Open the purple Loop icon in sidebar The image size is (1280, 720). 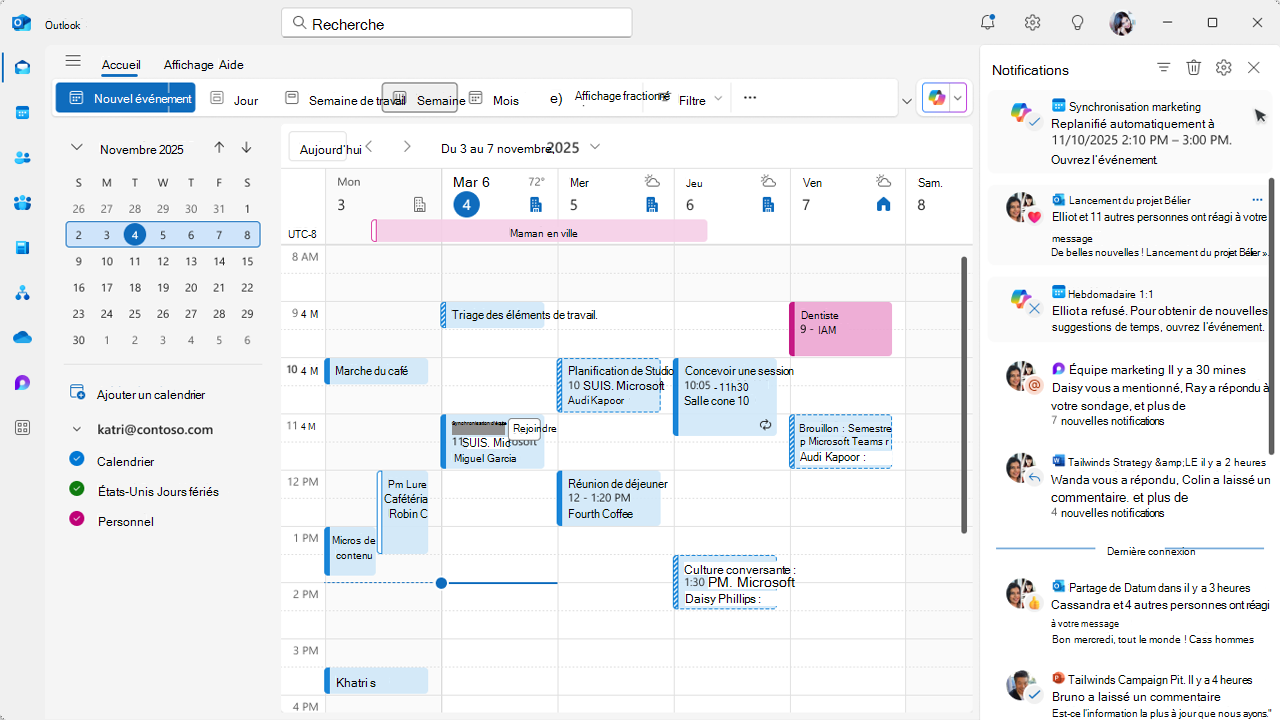point(22,382)
